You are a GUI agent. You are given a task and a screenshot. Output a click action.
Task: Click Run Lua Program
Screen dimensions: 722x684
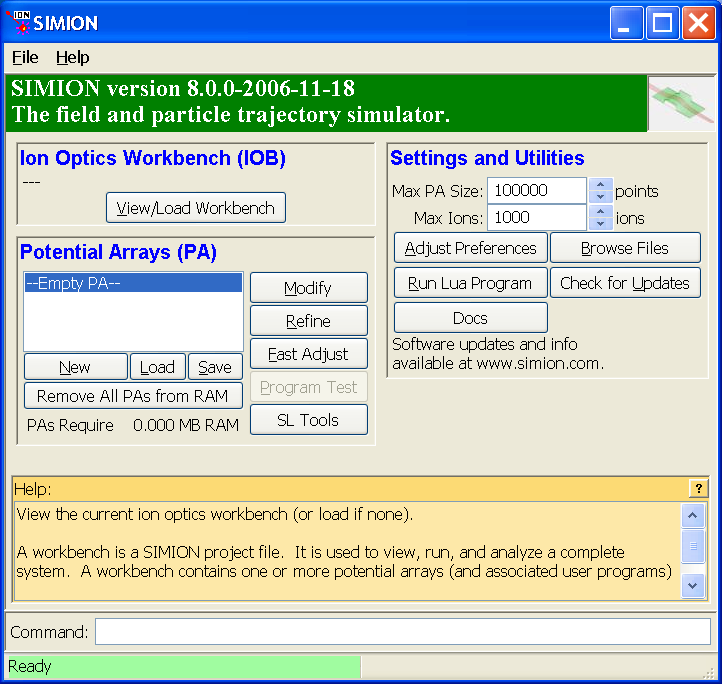pyautogui.click(x=471, y=283)
